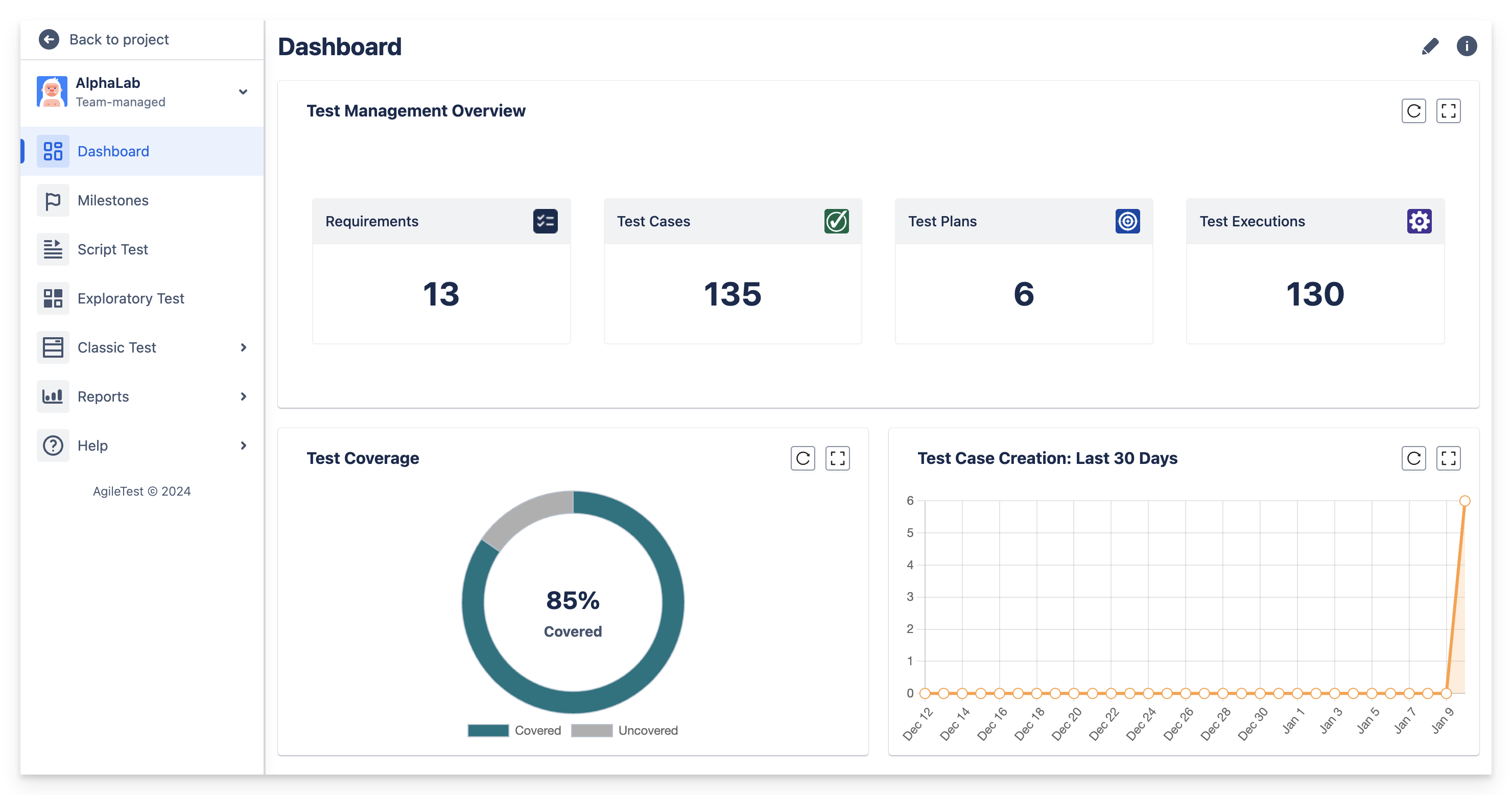Click the Back to project arrow
Image resolution: width=1512 pixels, height=795 pixels.
(50, 39)
